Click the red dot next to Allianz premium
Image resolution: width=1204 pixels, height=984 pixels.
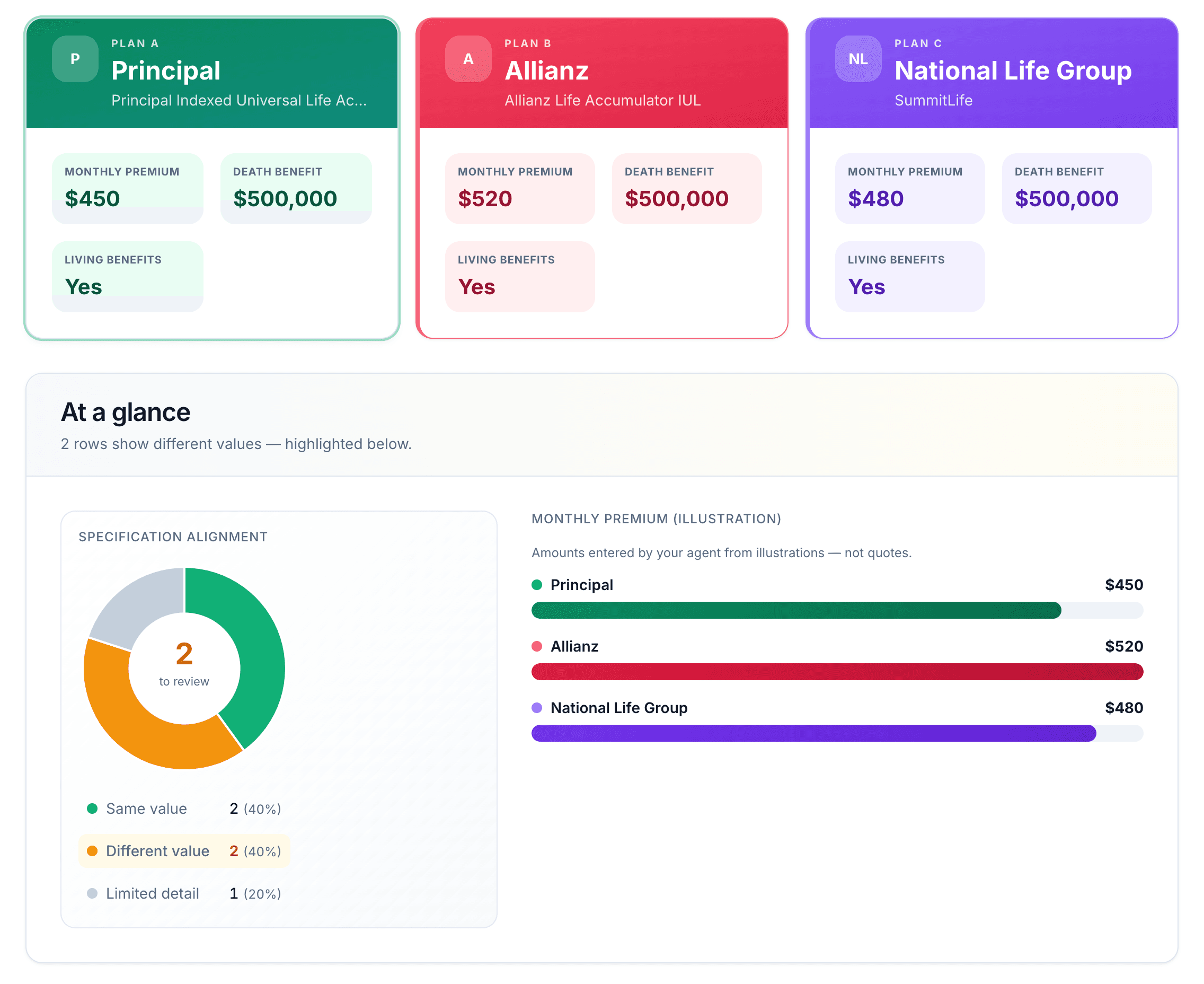[537, 646]
